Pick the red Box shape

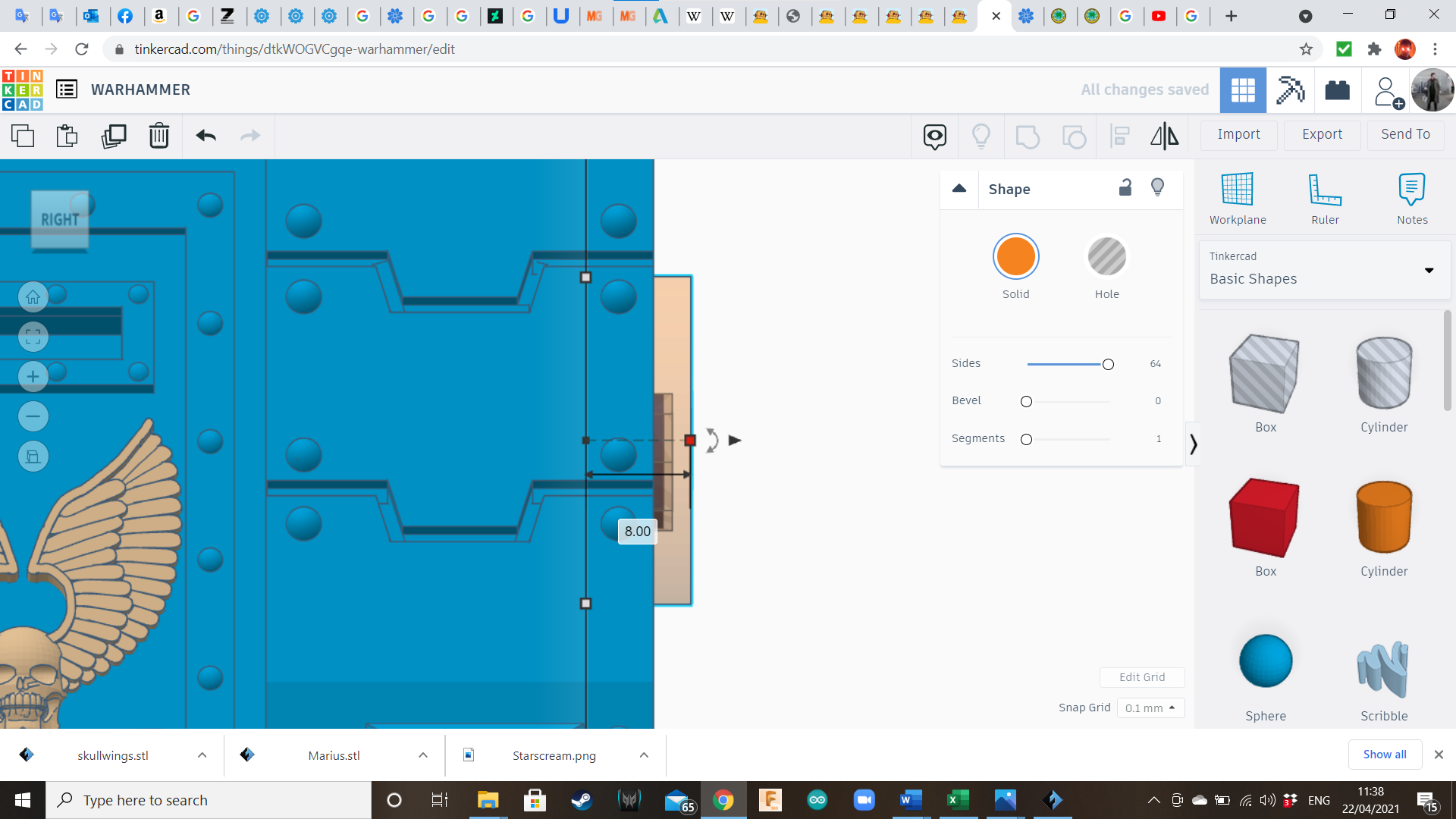1264,518
